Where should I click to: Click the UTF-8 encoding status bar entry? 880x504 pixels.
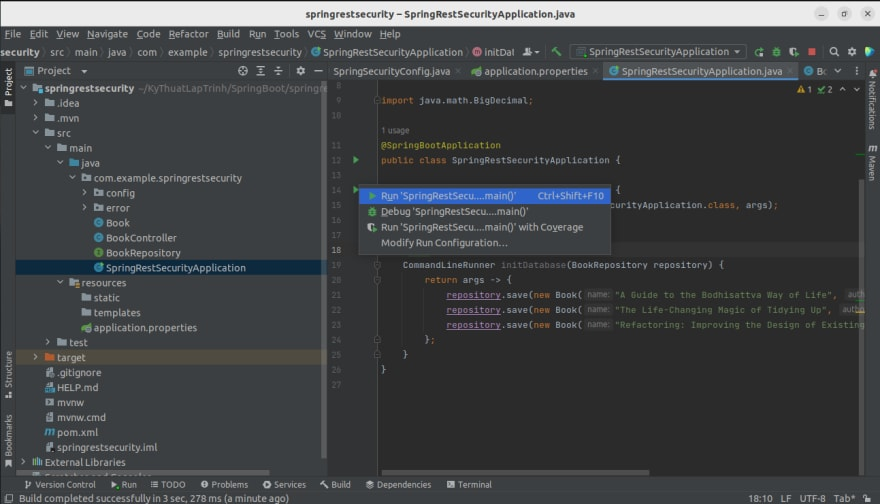(812, 498)
